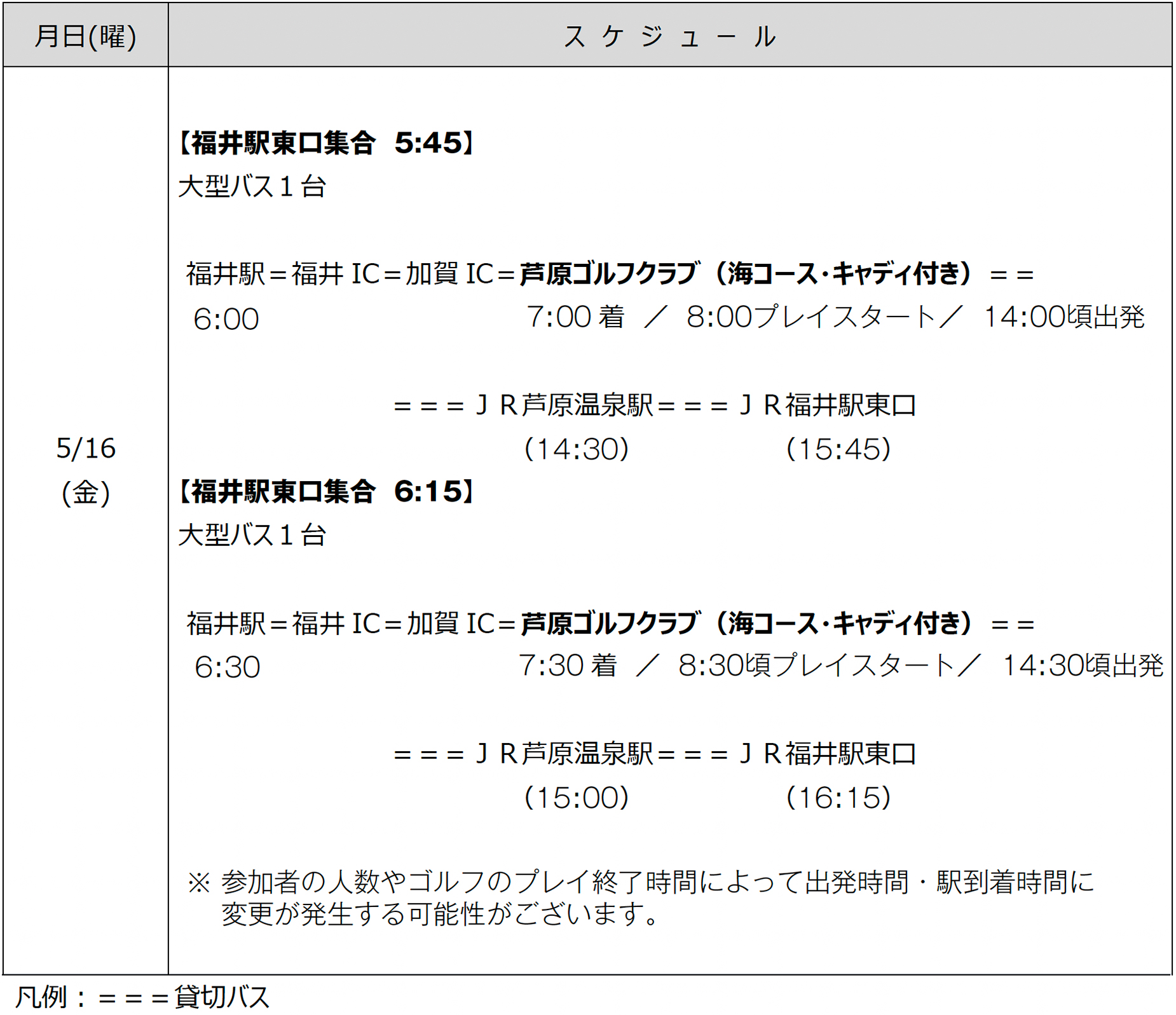Click the 8:30頃プレイスタート text
1176x1015 pixels.
click(x=817, y=665)
